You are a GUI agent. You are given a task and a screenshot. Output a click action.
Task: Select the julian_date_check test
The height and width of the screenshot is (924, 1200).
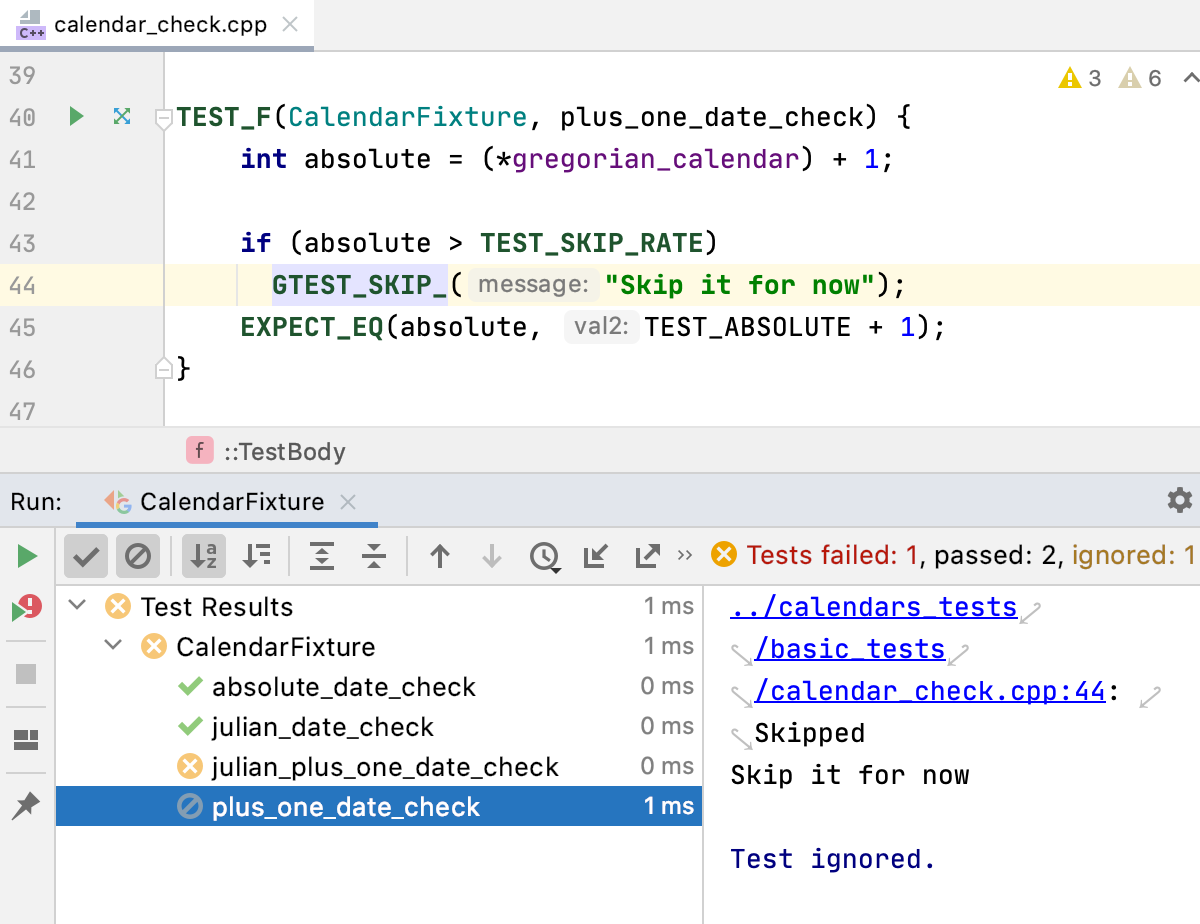click(x=379, y=727)
